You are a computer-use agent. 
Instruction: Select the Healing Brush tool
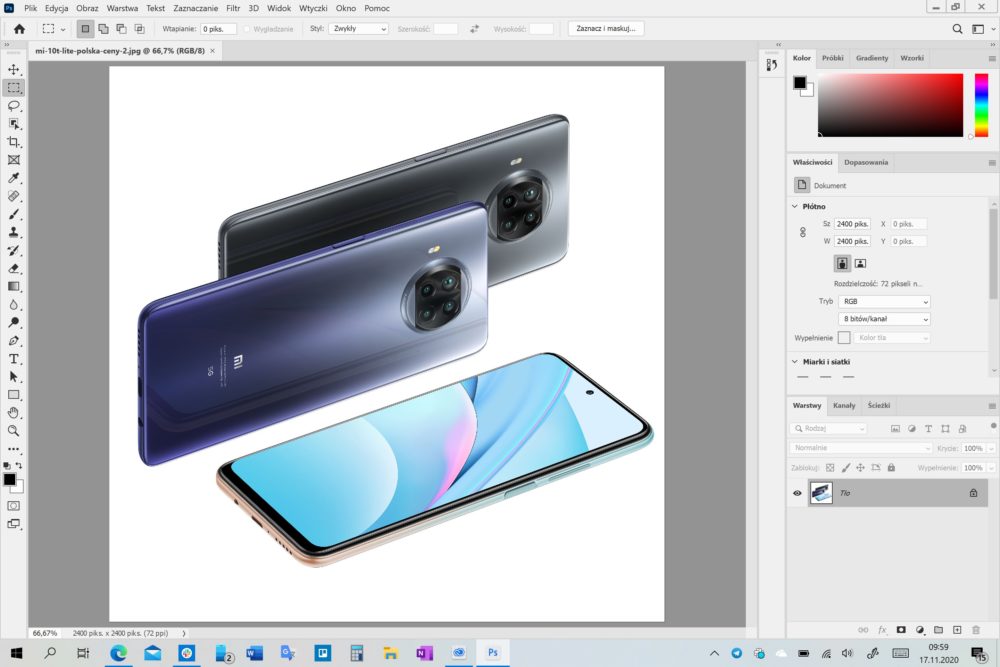[x=13, y=196]
